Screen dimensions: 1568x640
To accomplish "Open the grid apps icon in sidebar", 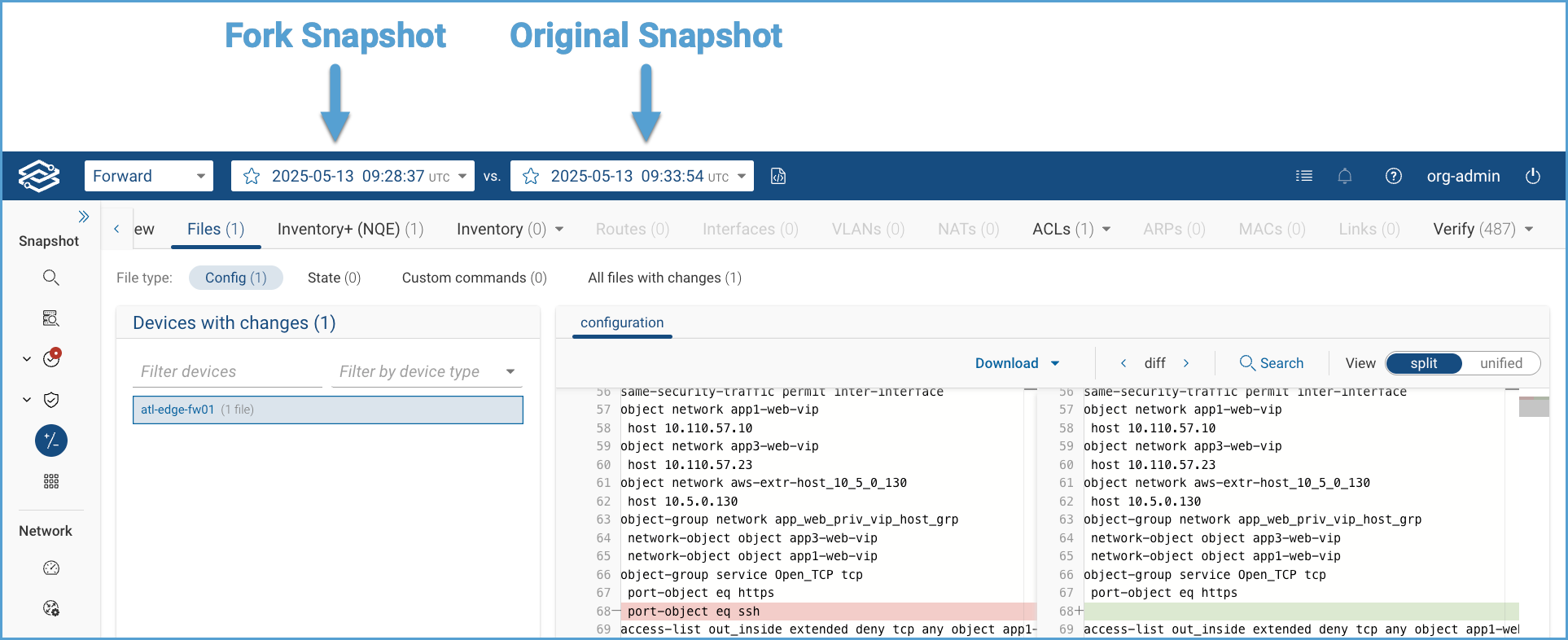I will (51, 481).
